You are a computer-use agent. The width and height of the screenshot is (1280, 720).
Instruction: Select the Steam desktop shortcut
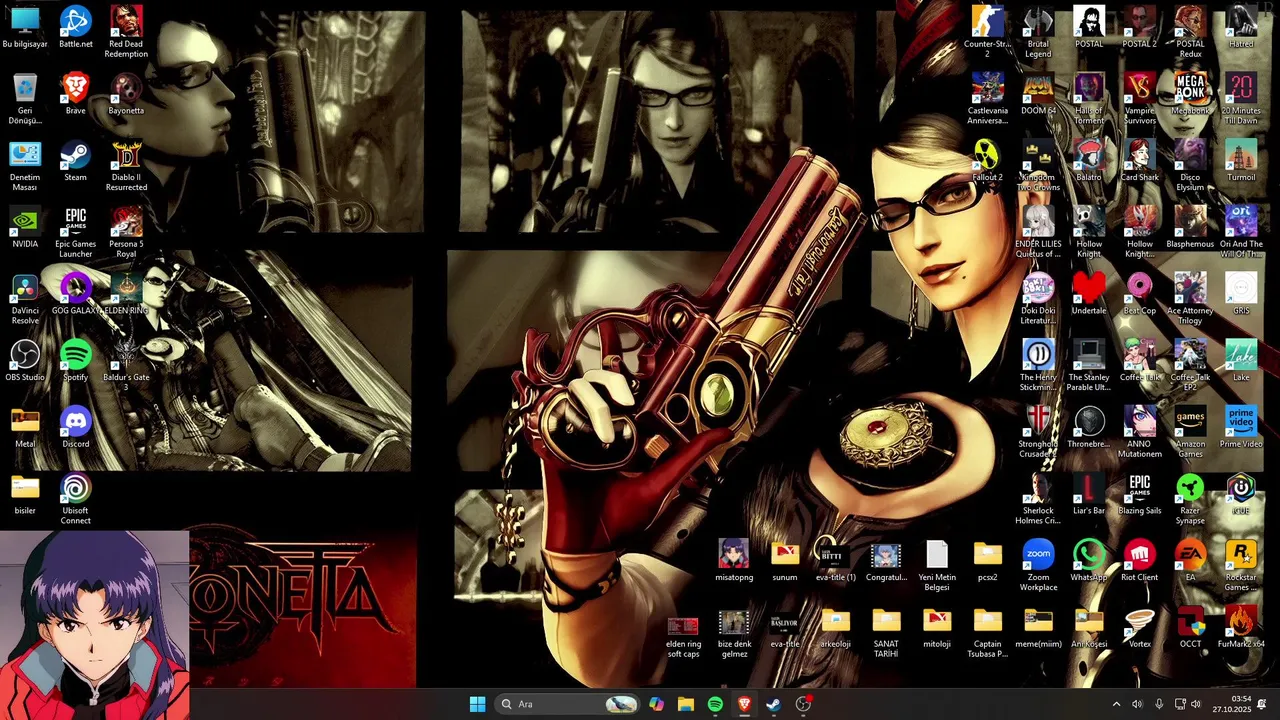(75, 162)
